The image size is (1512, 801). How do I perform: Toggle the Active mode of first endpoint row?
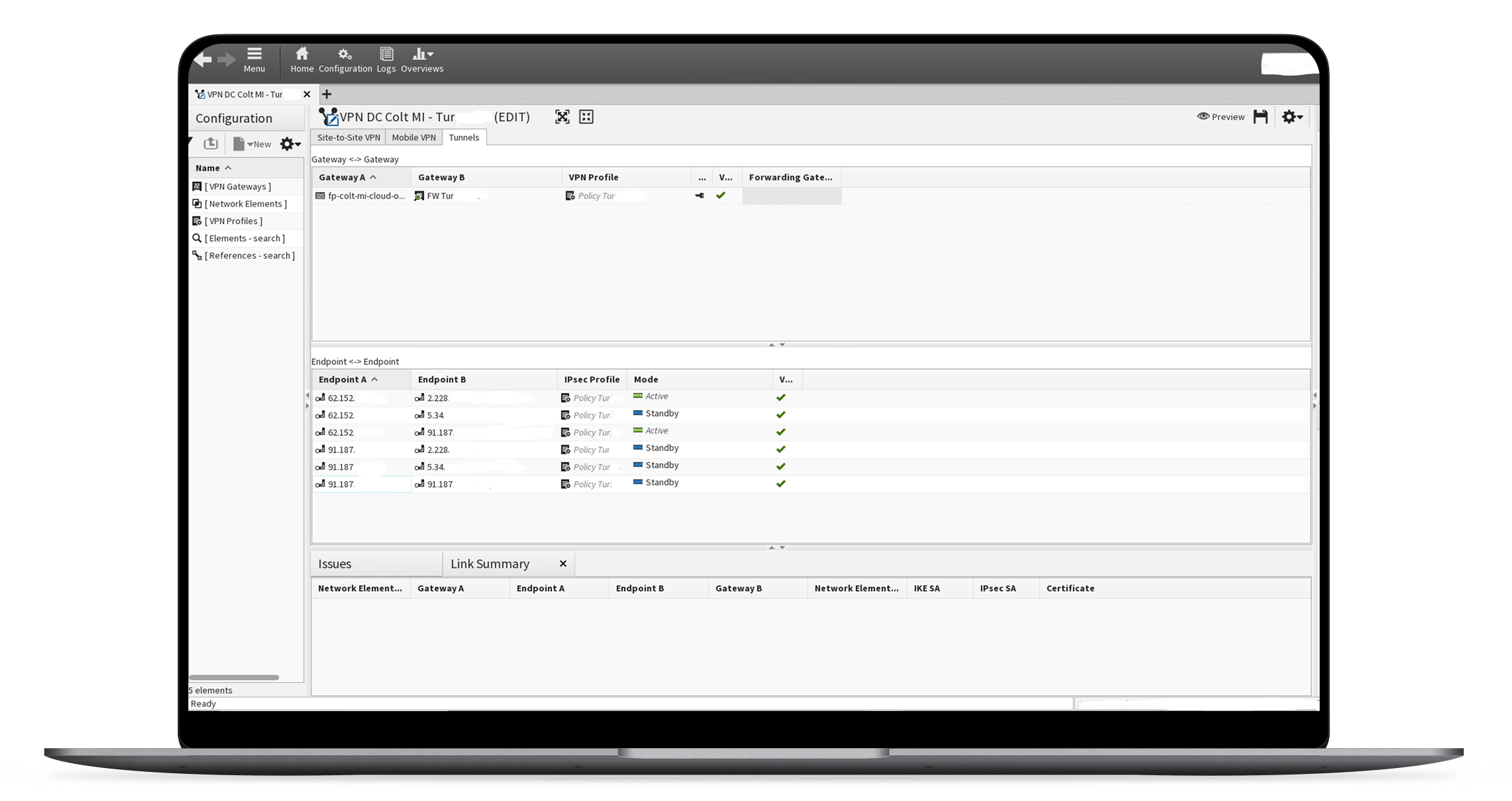click(x=652, y=397)
